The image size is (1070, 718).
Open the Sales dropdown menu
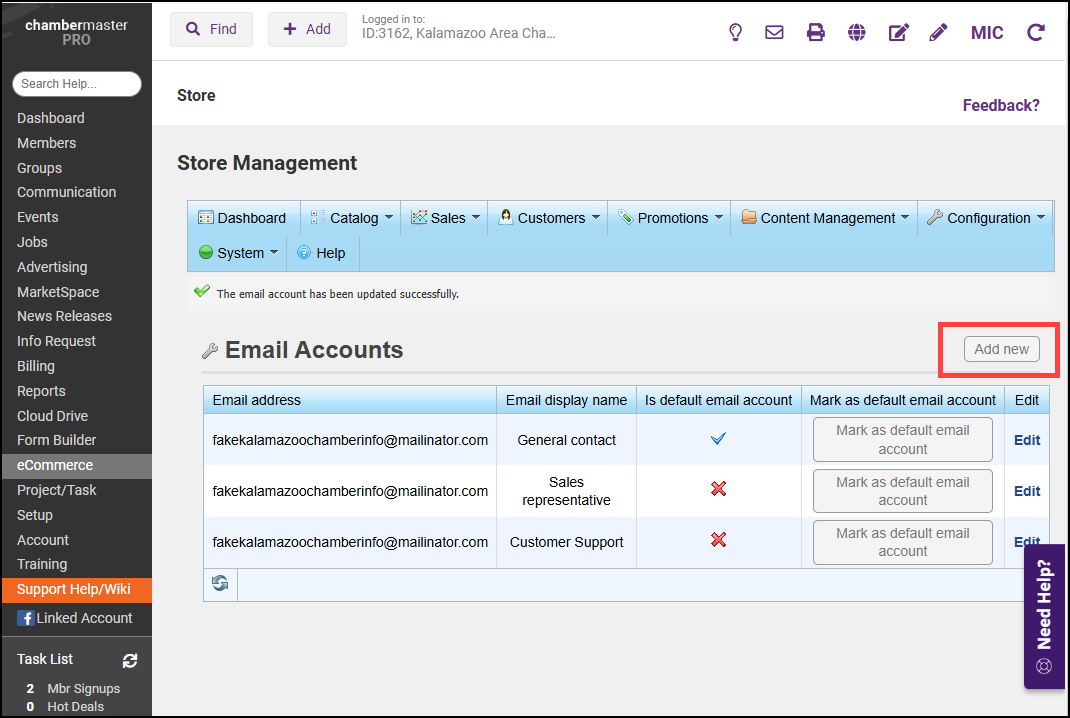click(x=447, y=218)
